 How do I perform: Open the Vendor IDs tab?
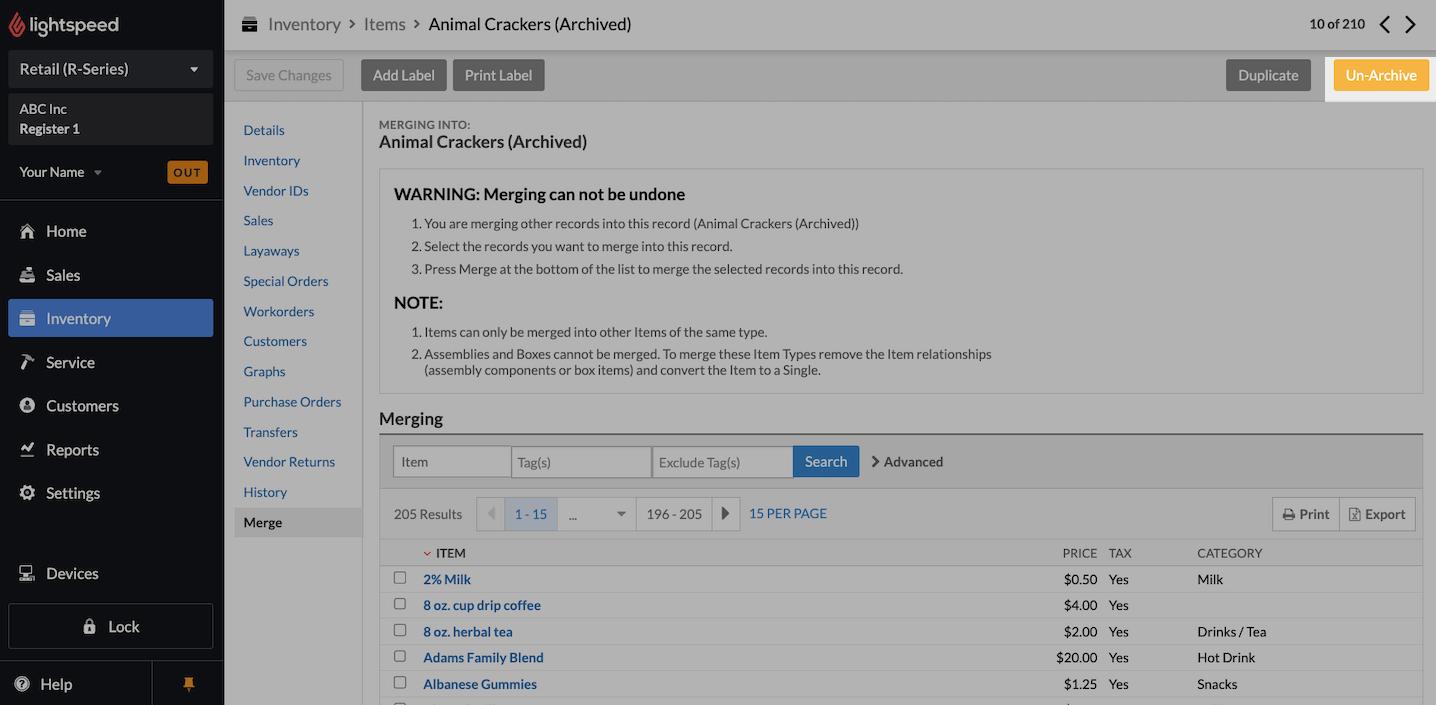point(276,190)
